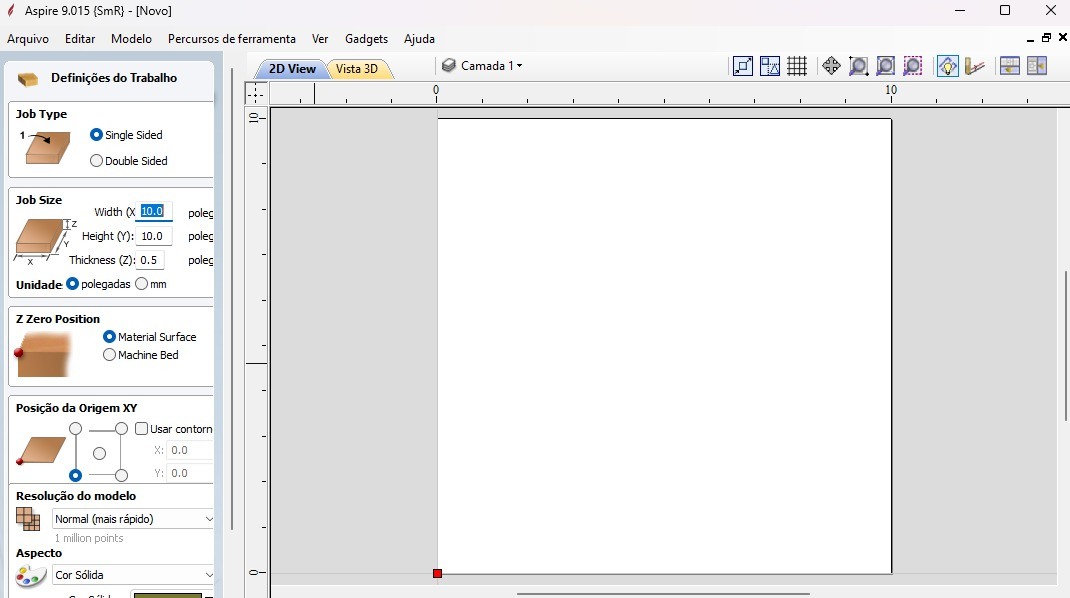Click the layer stack icon beside Camada 1
1070x598 pixels.
tap(448, 66)
